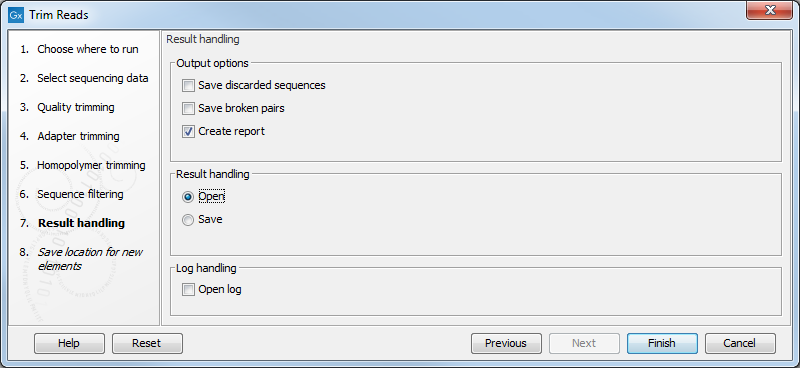800x368 pixels.
Task: Click Finish to run trimming
Action: 662,344
